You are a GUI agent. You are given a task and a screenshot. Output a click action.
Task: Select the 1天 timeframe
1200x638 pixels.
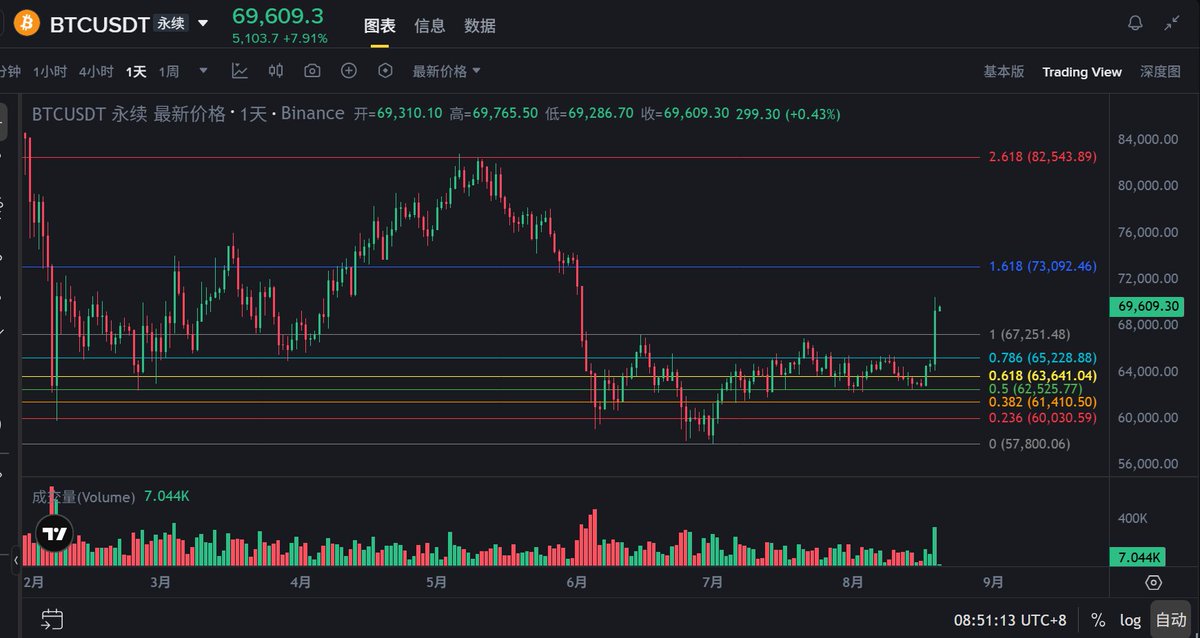[136, 71]
